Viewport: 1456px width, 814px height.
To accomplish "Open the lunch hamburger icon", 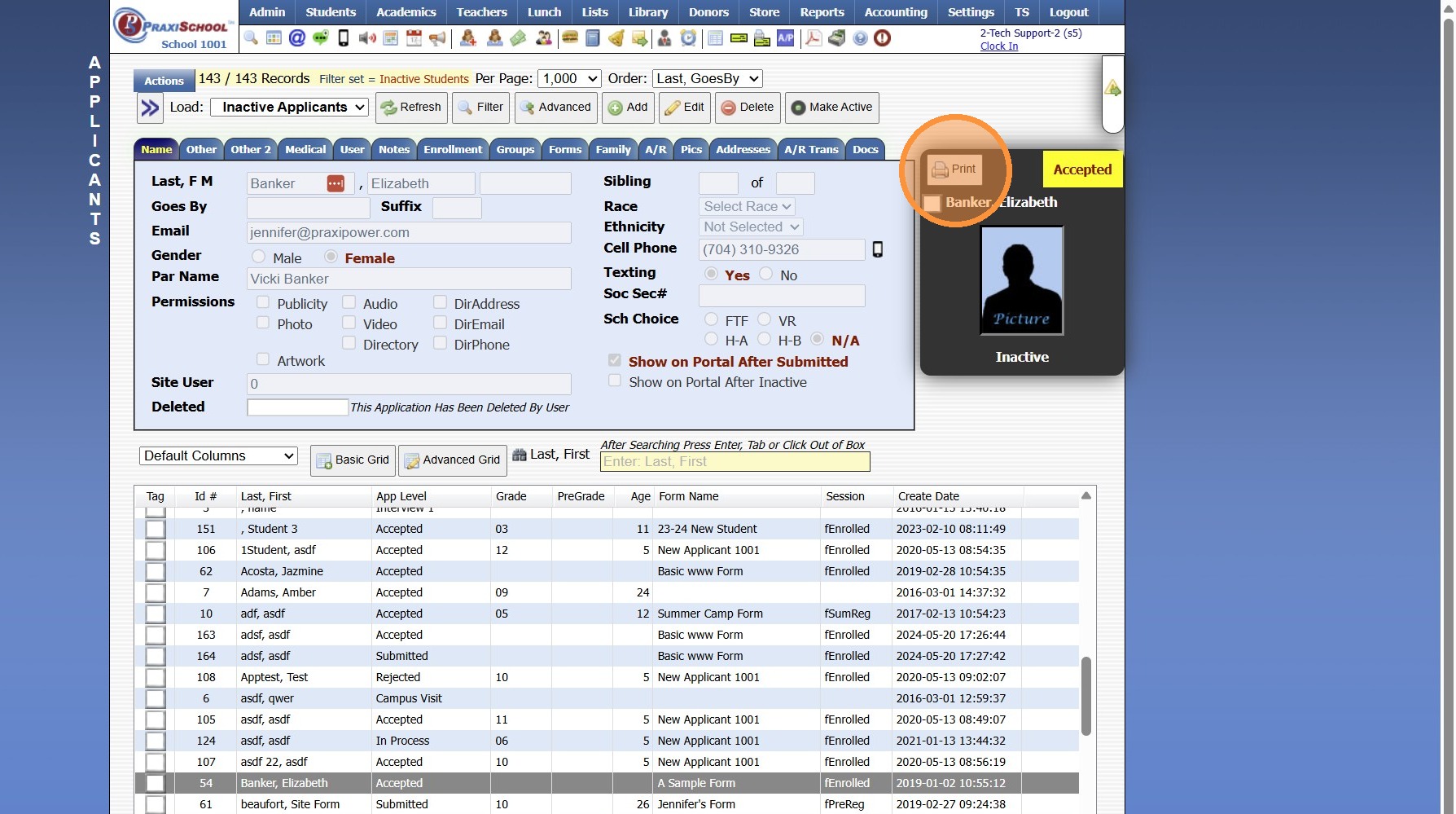I will coord(570,38).
